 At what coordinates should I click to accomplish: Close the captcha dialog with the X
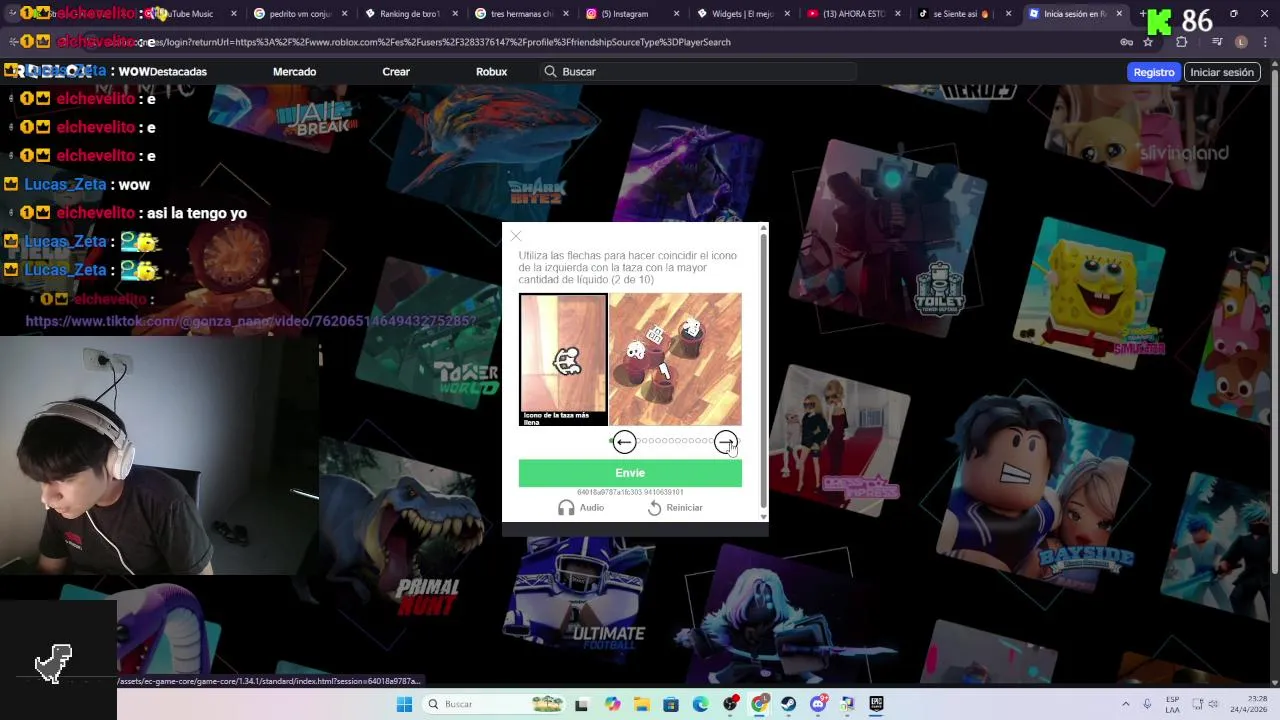pyautogui.click(x=516, y=236)
